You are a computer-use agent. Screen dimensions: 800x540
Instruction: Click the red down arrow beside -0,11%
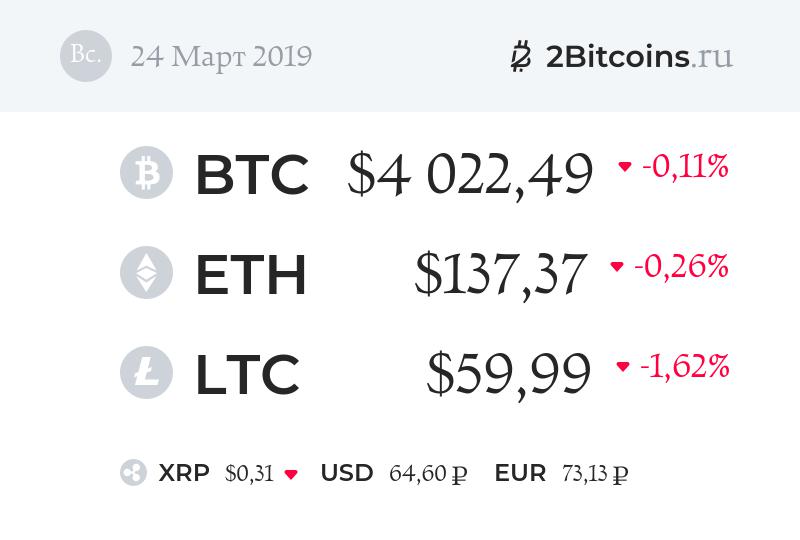(x=625, y=167)
